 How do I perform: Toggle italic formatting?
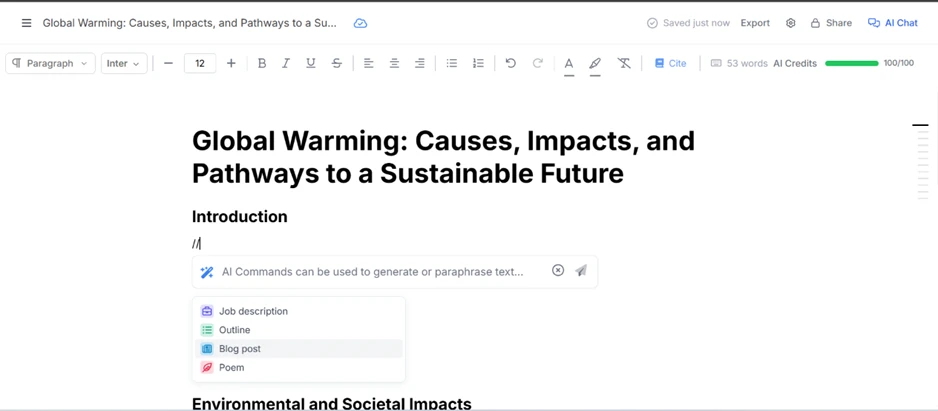pyautogui.click(x=286, y=63)
